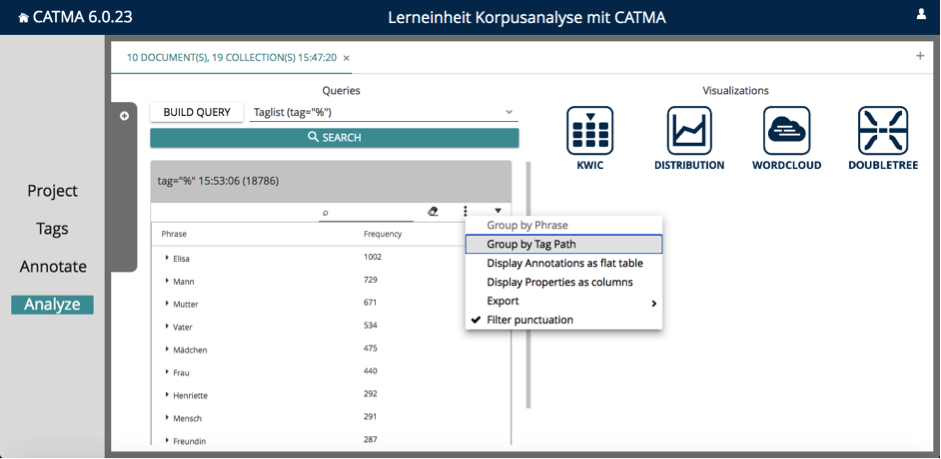Click frequency value 475
This screenshot has width=941, height=459.
click(x=370, y=348)
